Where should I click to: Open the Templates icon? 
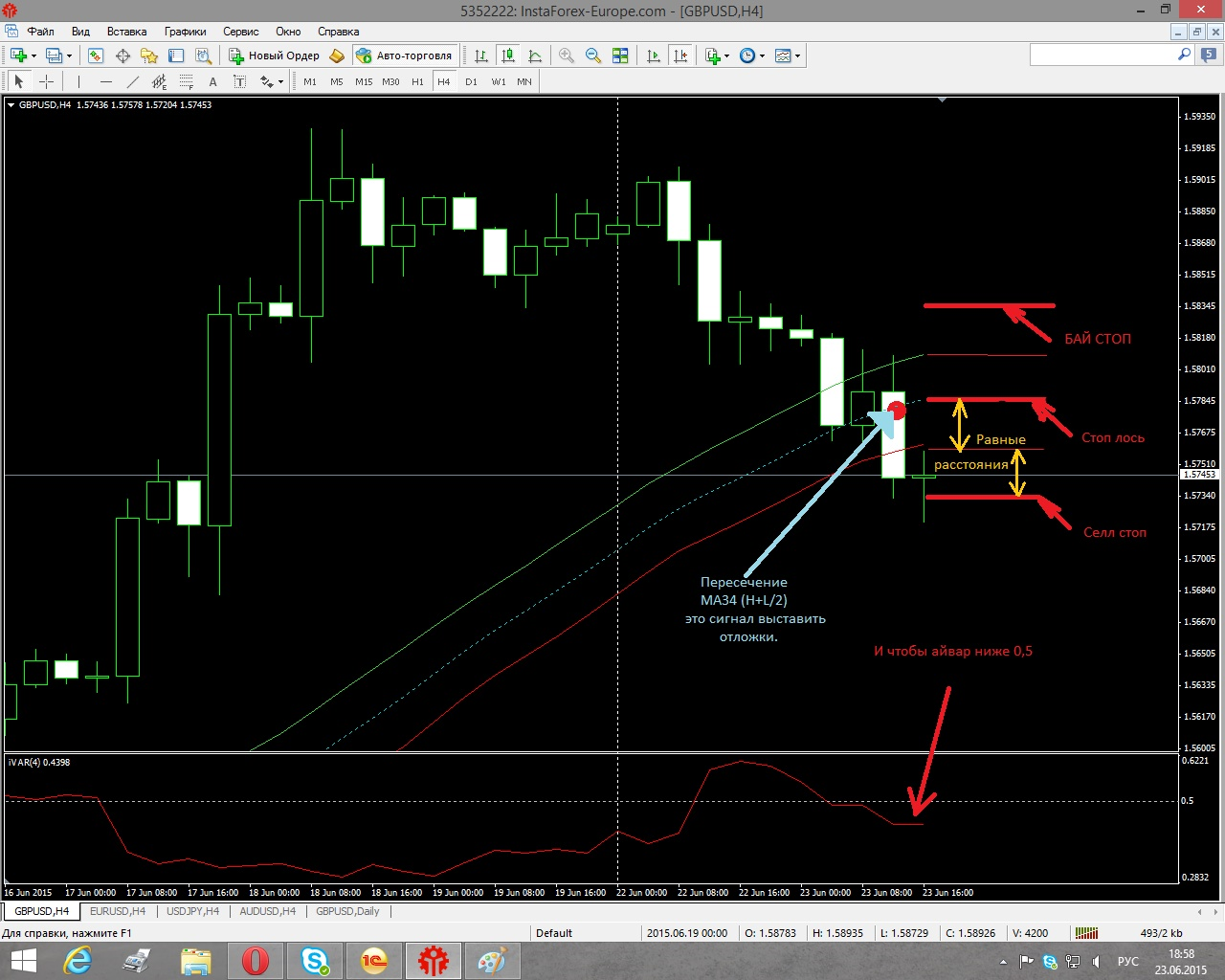click(783, 56)
